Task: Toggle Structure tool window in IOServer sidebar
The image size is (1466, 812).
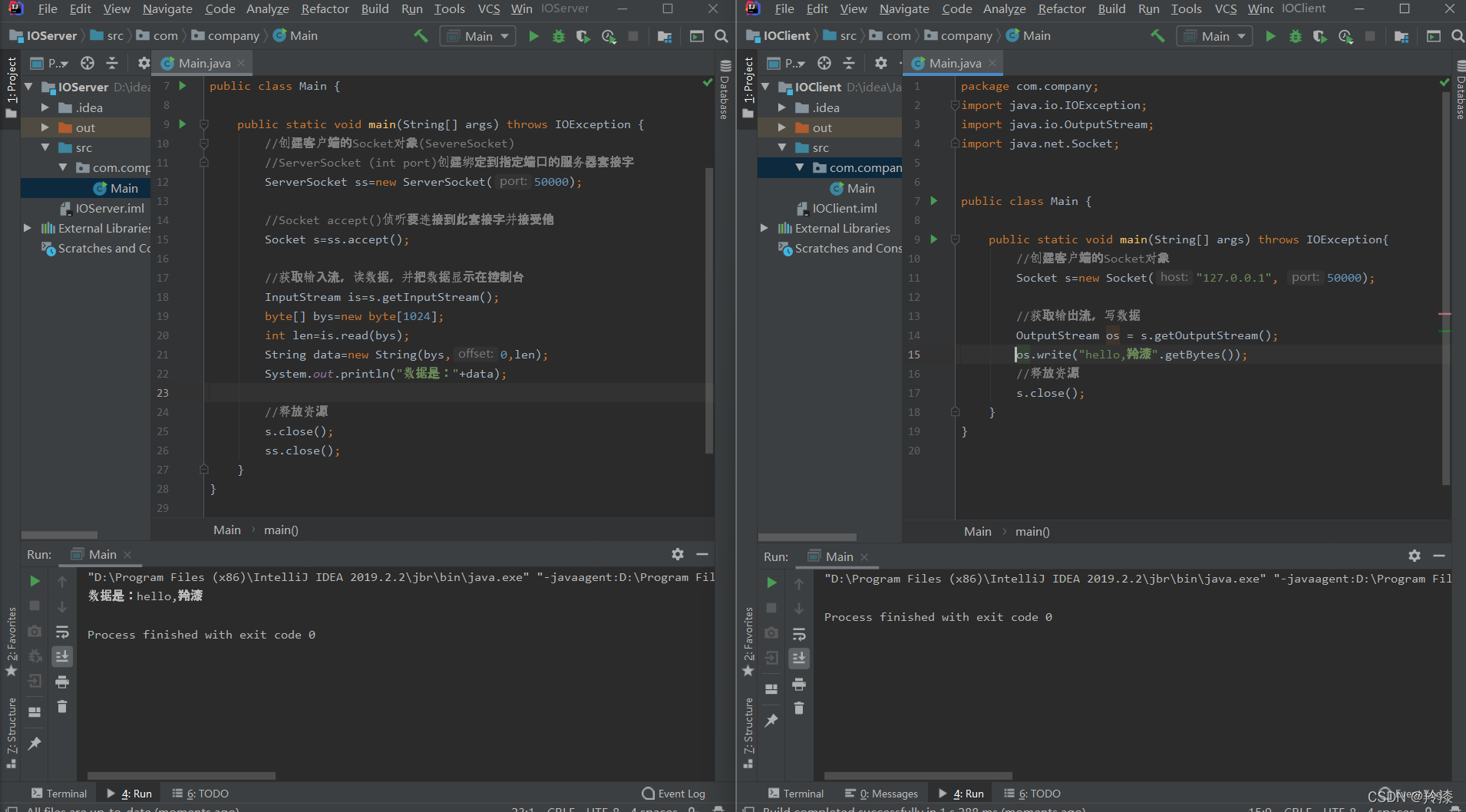Action: tap(11, 733)
